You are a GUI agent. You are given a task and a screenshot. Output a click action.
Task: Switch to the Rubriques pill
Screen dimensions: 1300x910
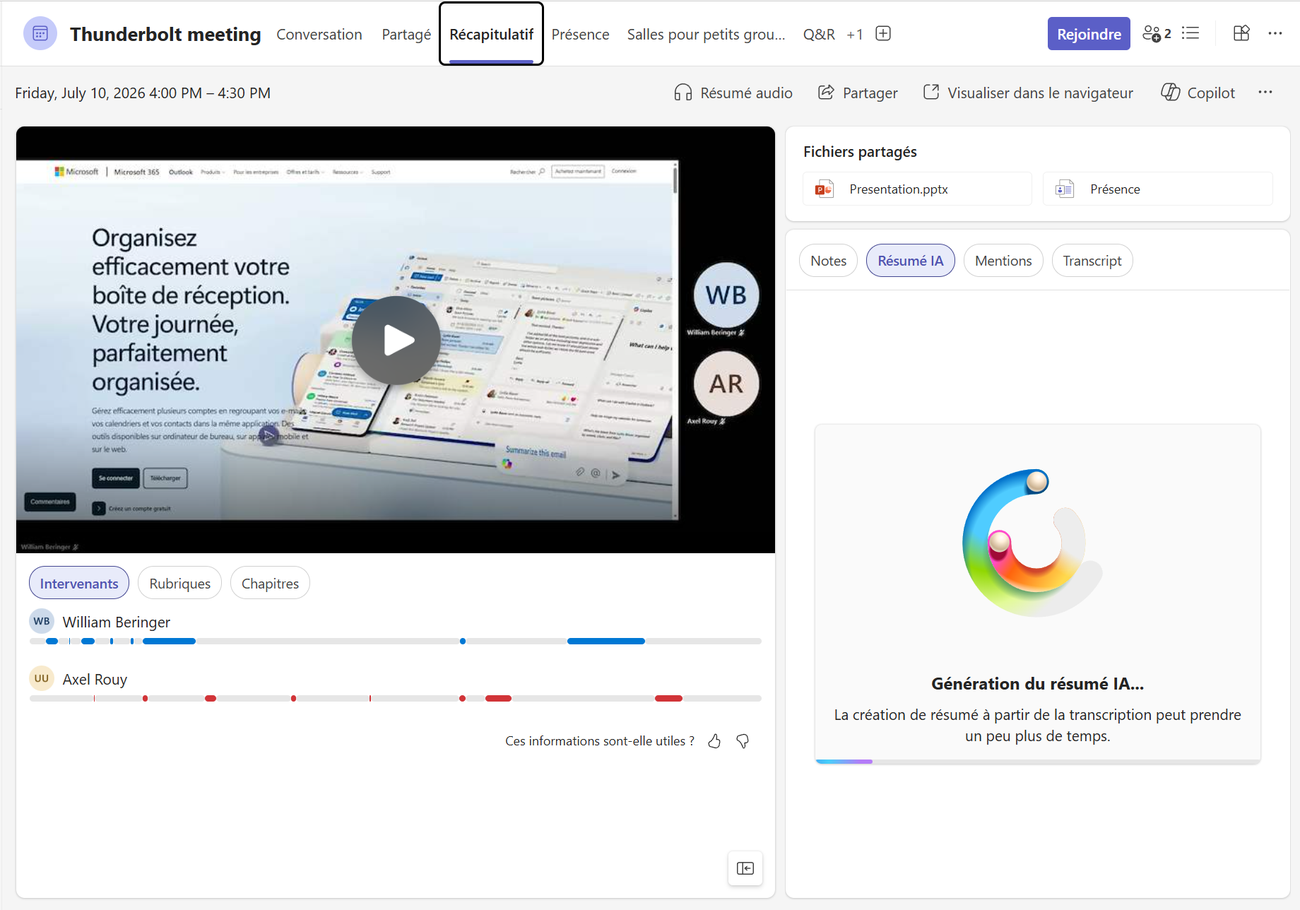coord(180,583)
